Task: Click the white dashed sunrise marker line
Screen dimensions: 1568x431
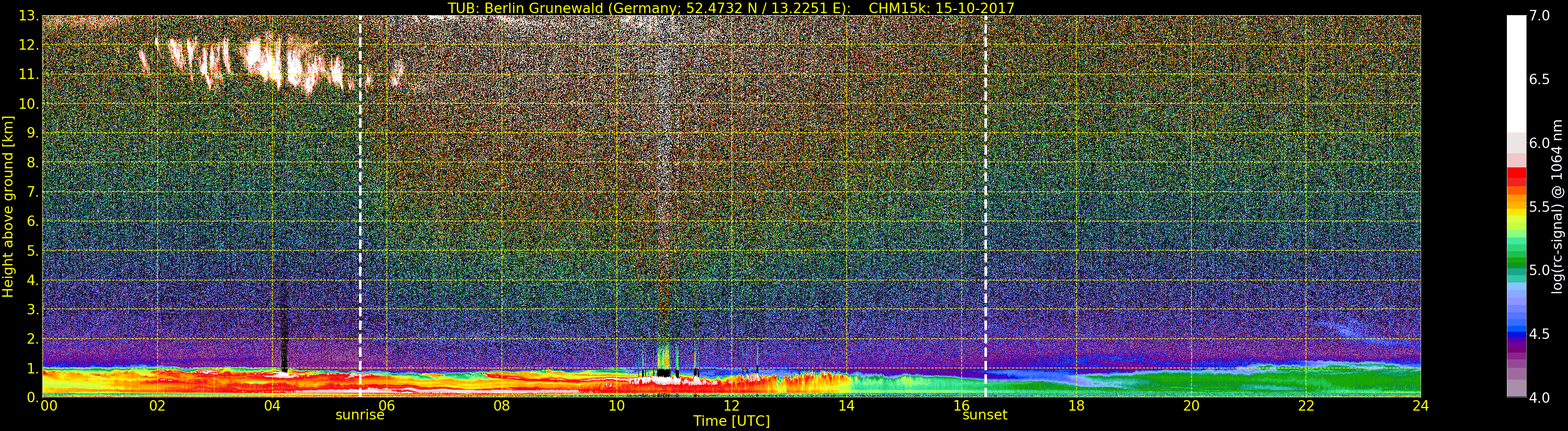Action: [x=361, y=206]
